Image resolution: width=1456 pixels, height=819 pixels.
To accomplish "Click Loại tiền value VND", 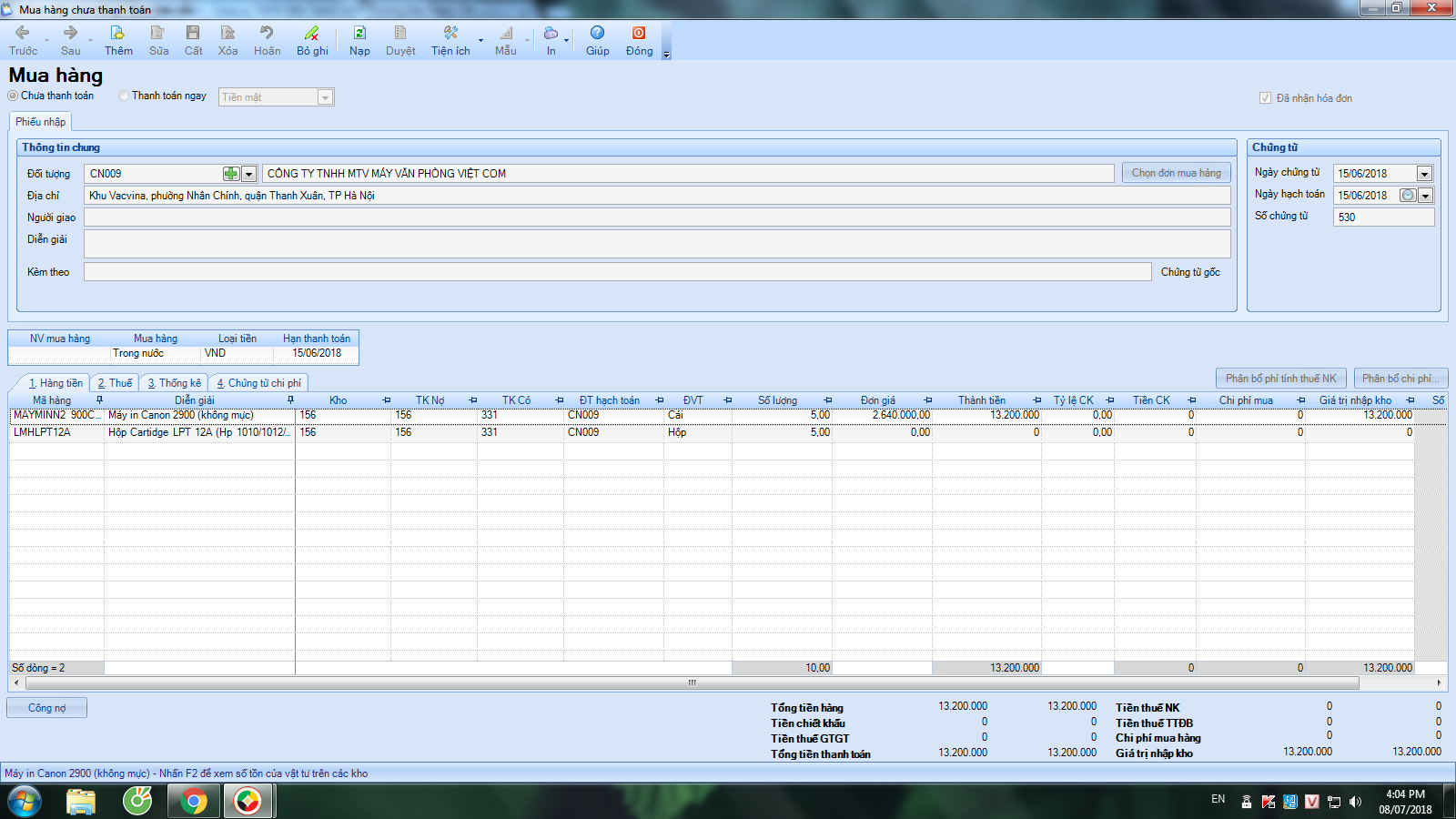I will 237,353.
